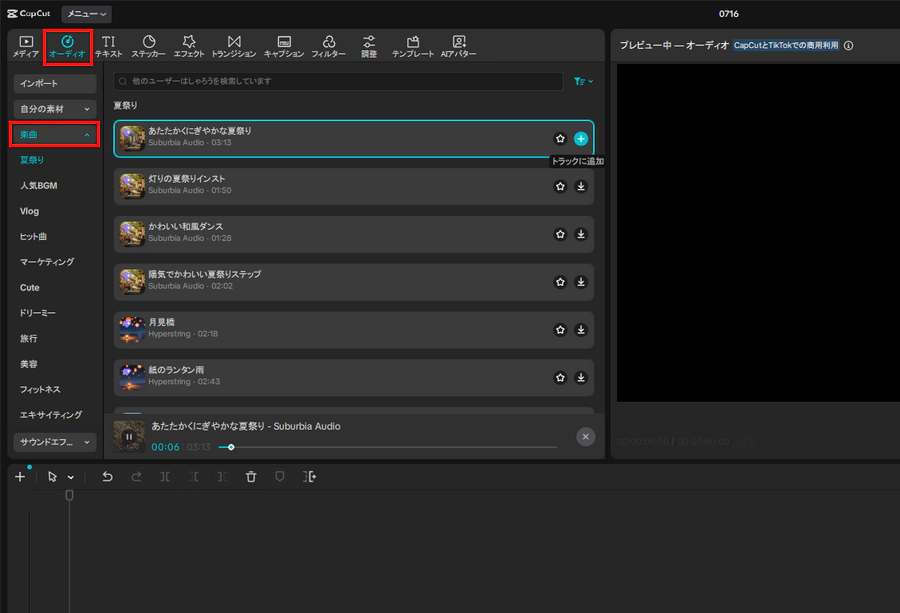Open the selection tool dropdown arrow
The height and width of the screenshot is (613, 900).
71,477
